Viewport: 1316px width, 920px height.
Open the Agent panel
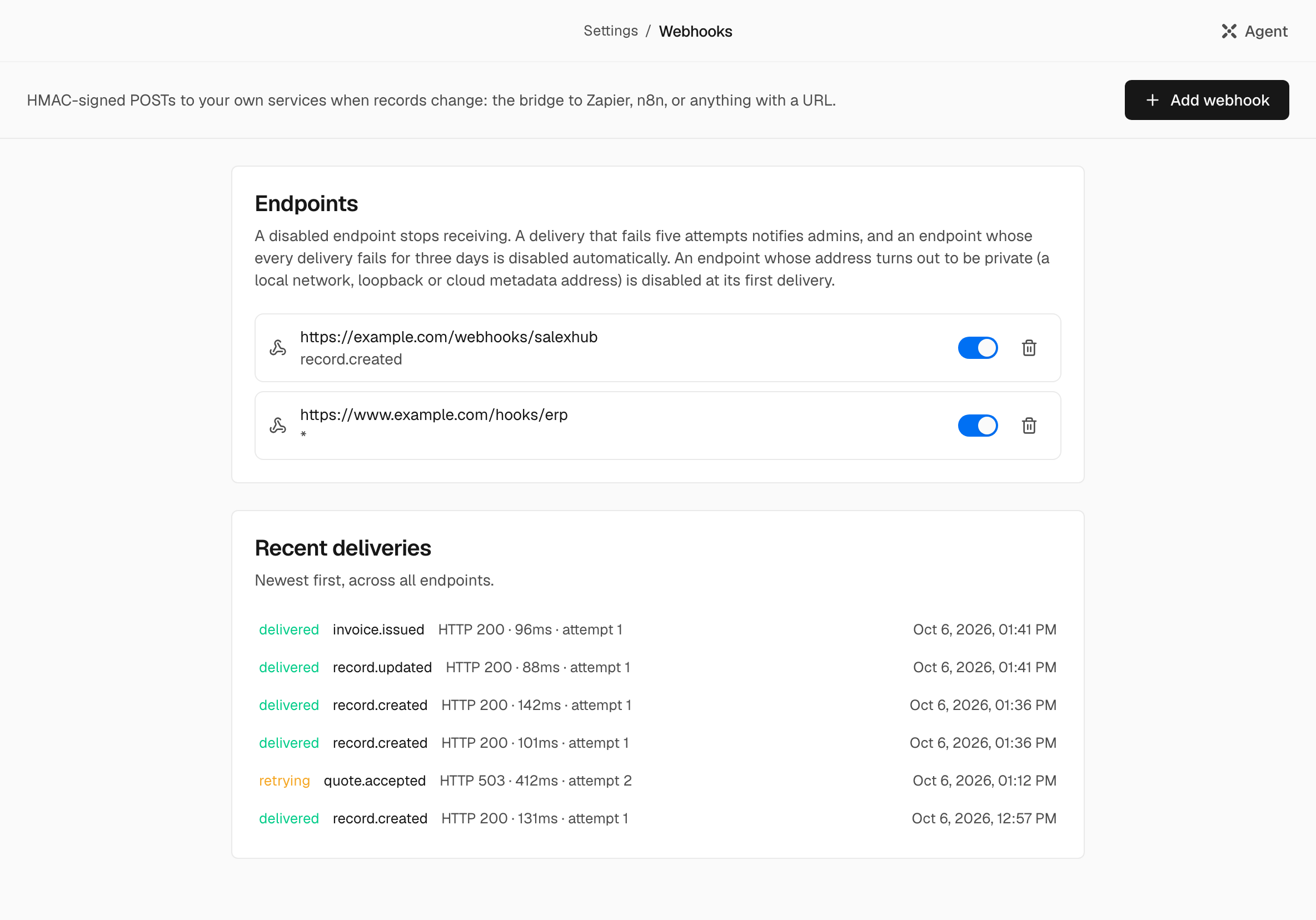[x=1254, y=31]
